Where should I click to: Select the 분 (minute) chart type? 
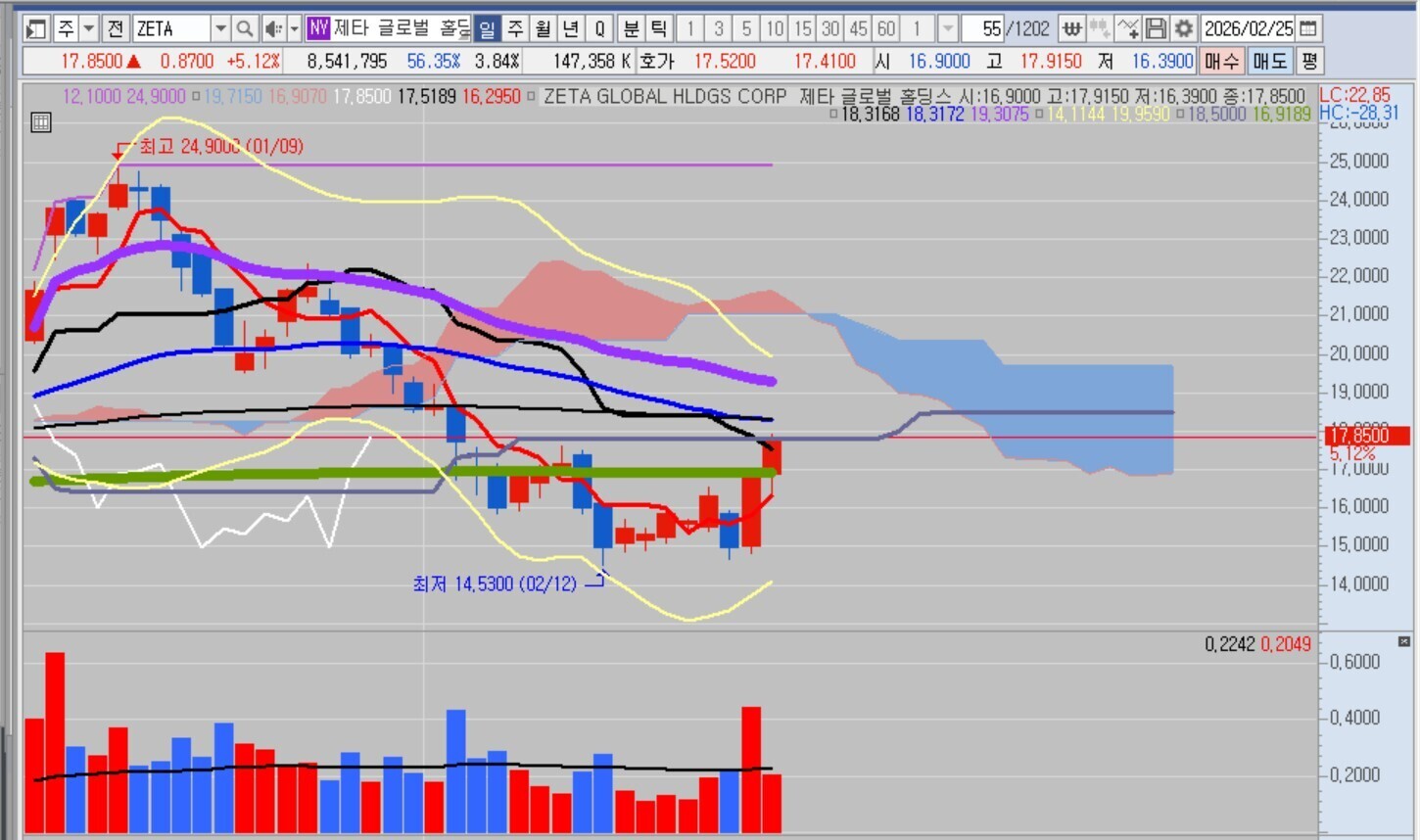point(632,28)
